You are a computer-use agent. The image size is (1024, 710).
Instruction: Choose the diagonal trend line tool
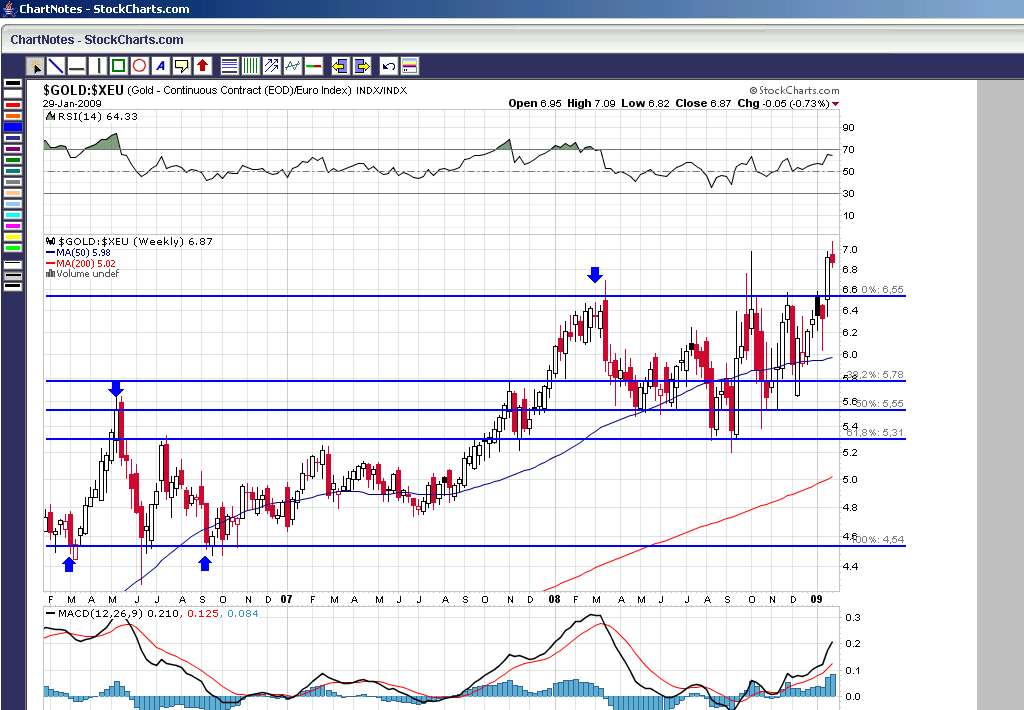(x=57, y=66)
